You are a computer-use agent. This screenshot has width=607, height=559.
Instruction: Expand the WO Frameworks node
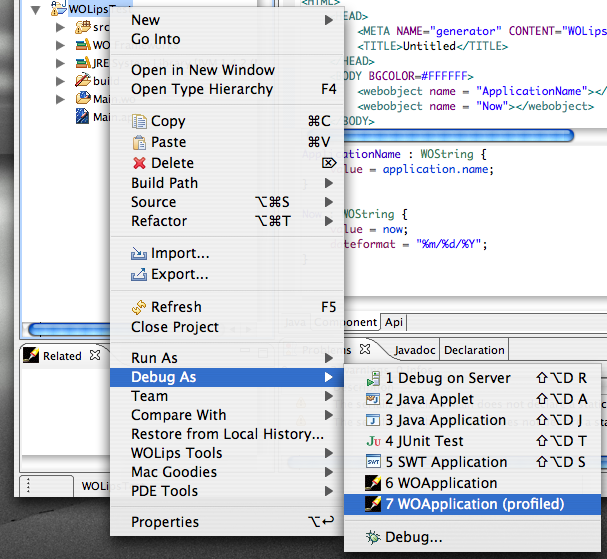click(60, 45)
